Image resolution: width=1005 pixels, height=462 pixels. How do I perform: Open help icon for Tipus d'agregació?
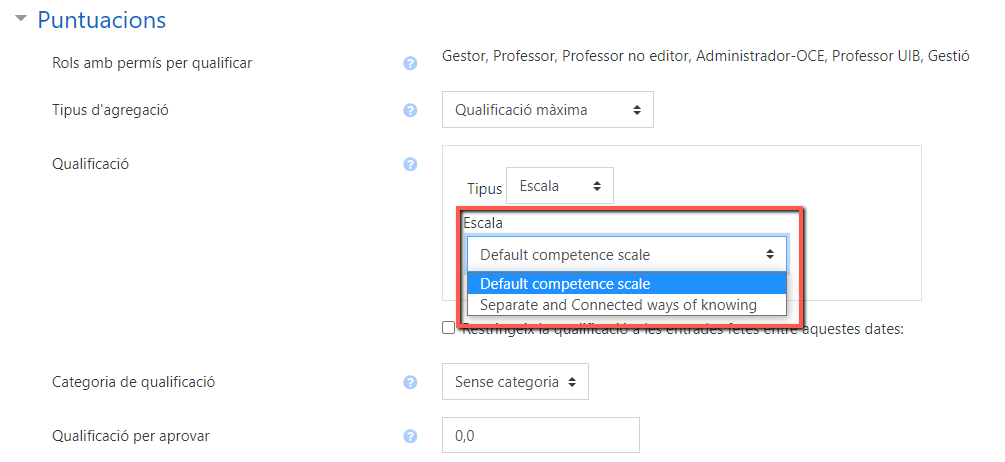pyautogui.click(x=410, y=110)
